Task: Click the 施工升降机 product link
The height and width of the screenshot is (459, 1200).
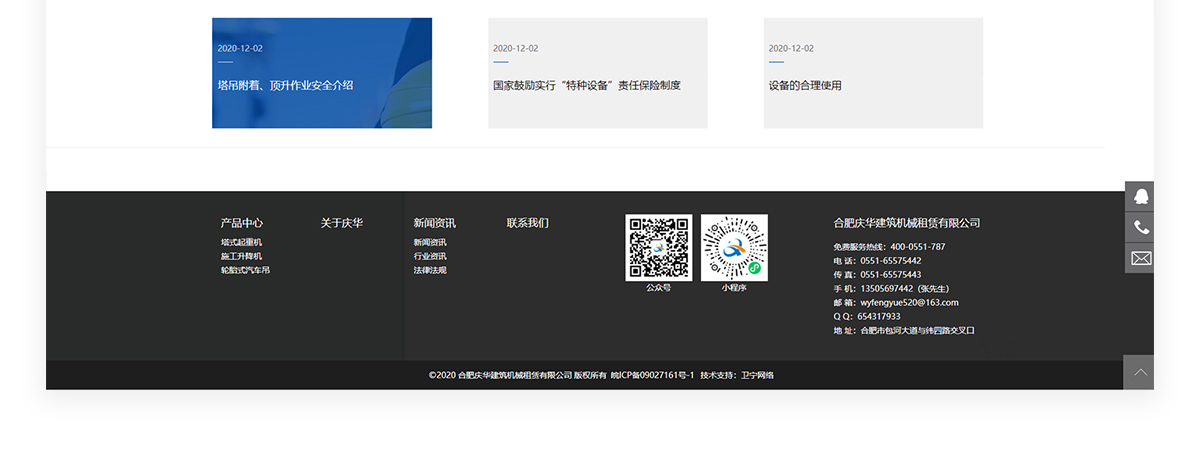Action: click(x=241, y=256)
